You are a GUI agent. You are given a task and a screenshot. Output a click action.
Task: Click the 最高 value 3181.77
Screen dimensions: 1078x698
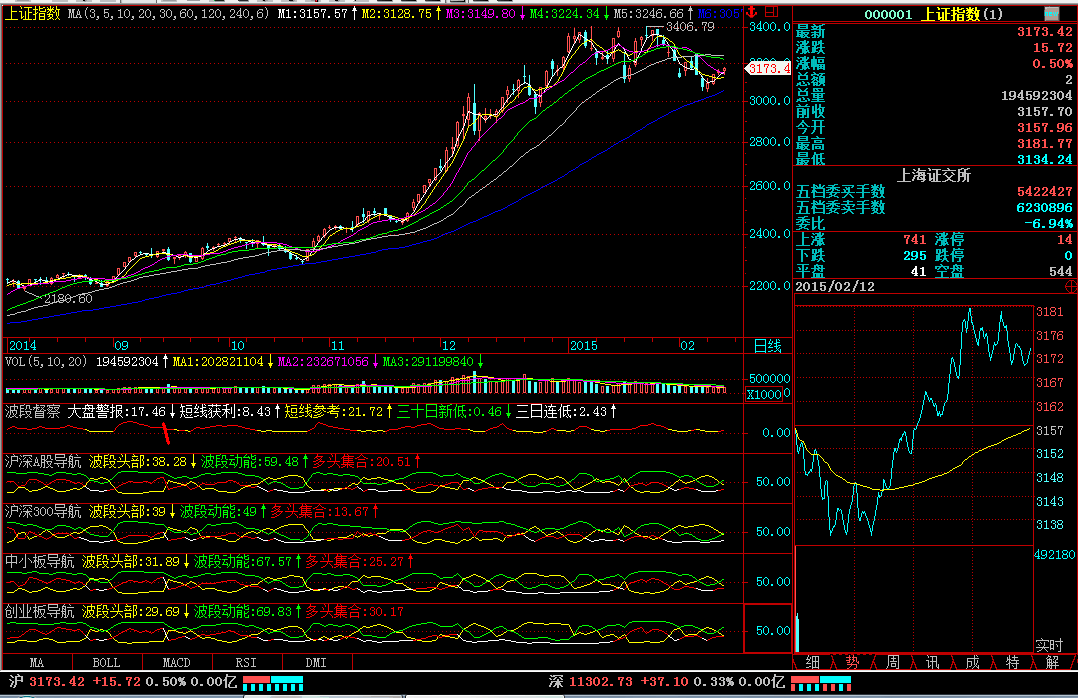pos(1044,144)
